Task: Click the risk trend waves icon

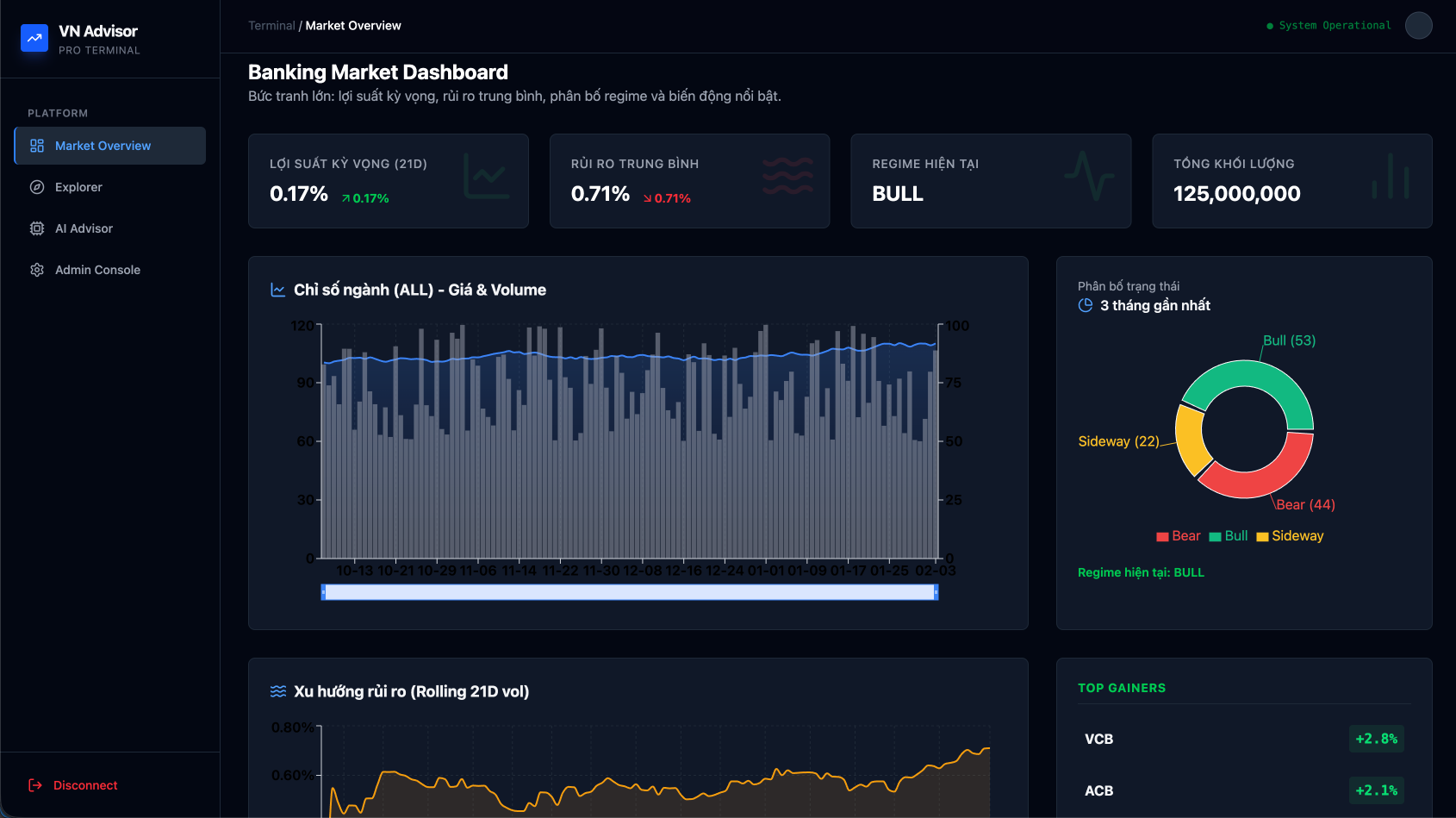Action: point(278,691)
